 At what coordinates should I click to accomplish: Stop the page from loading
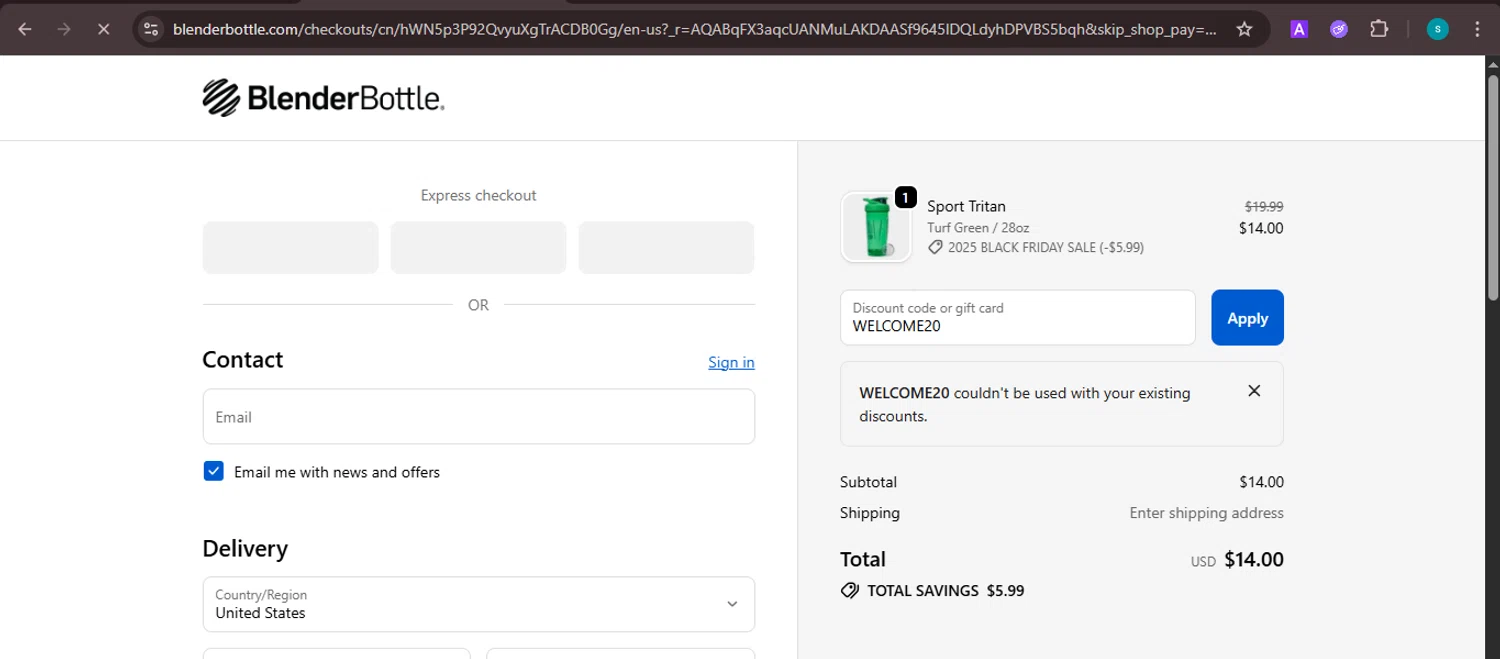coord(103,29)
